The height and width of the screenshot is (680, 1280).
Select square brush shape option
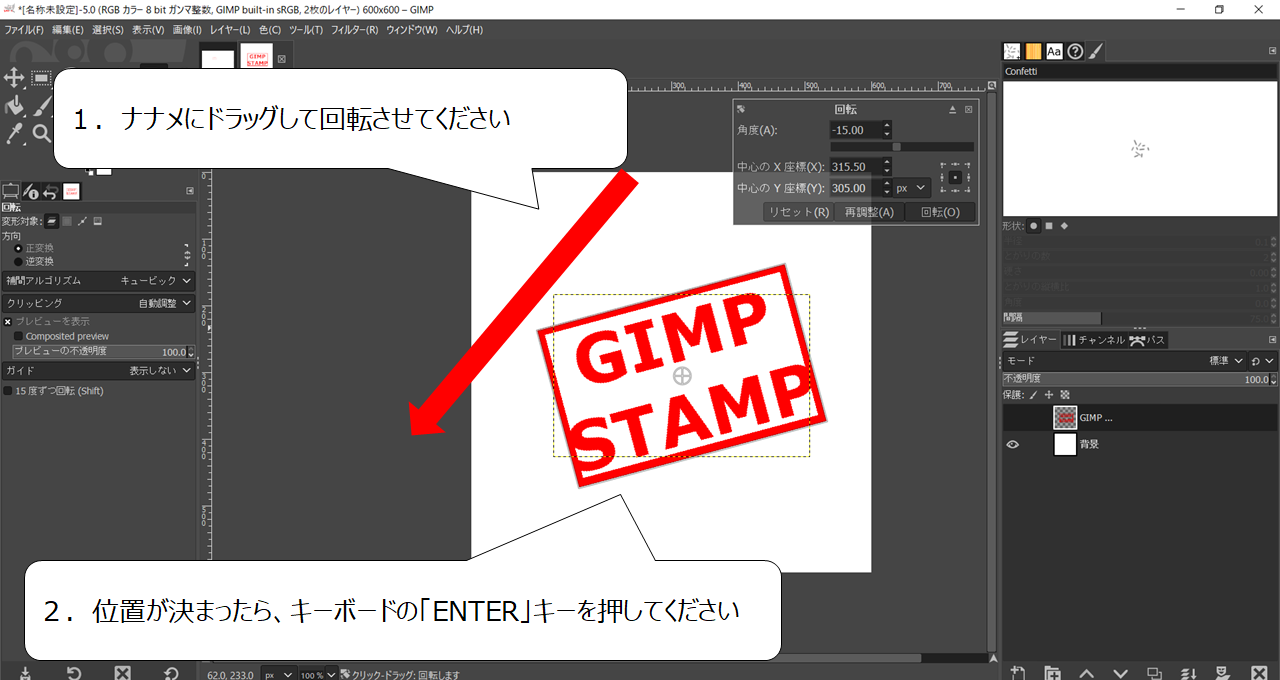coord(1049,226)
